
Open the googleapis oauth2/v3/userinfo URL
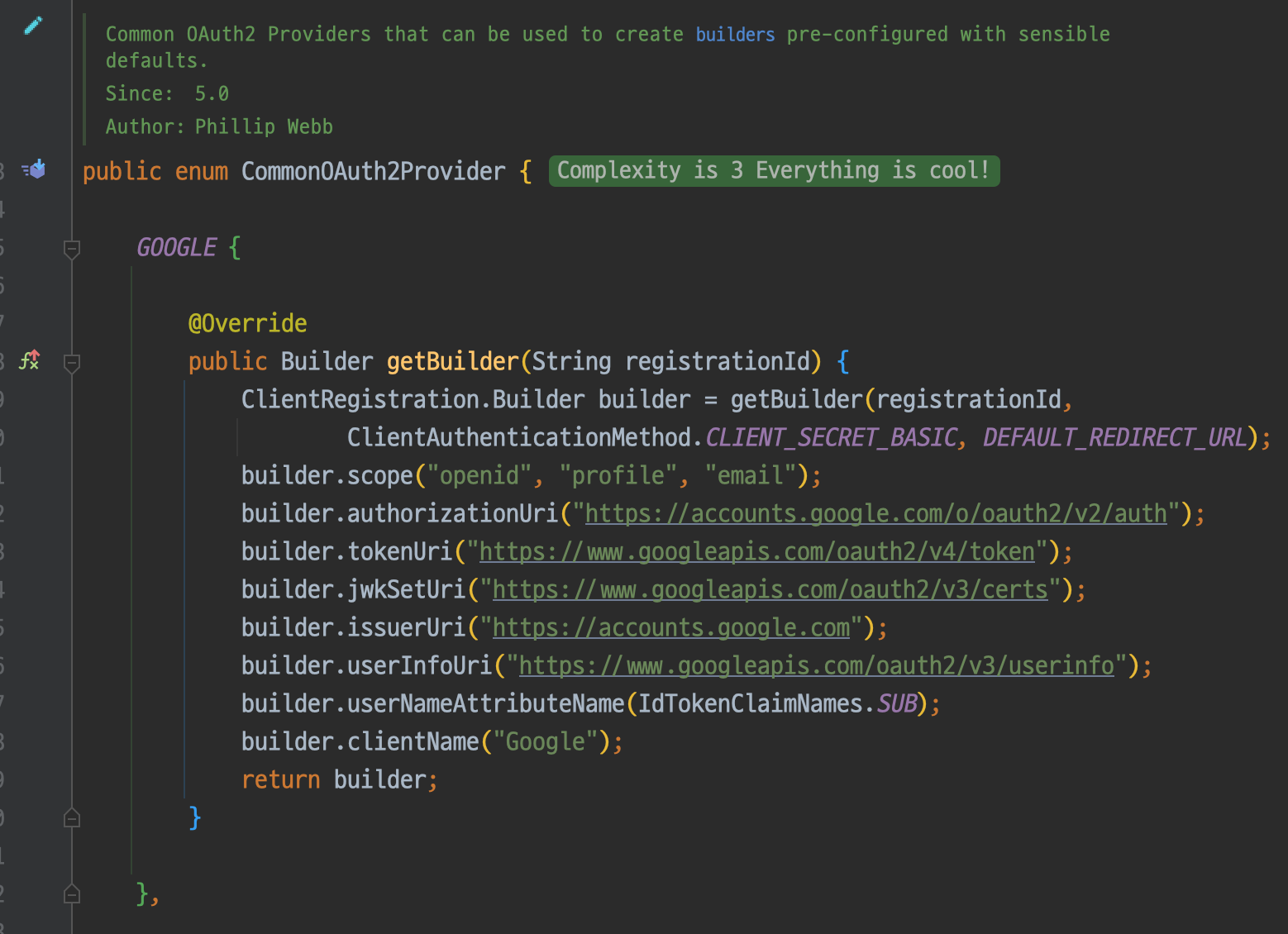[x=817, y=665]
